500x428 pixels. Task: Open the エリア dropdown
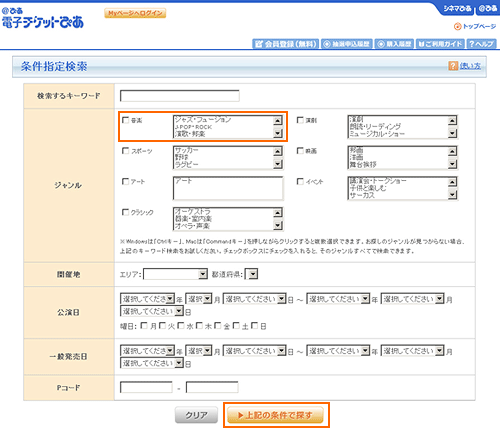pos(175,274)
